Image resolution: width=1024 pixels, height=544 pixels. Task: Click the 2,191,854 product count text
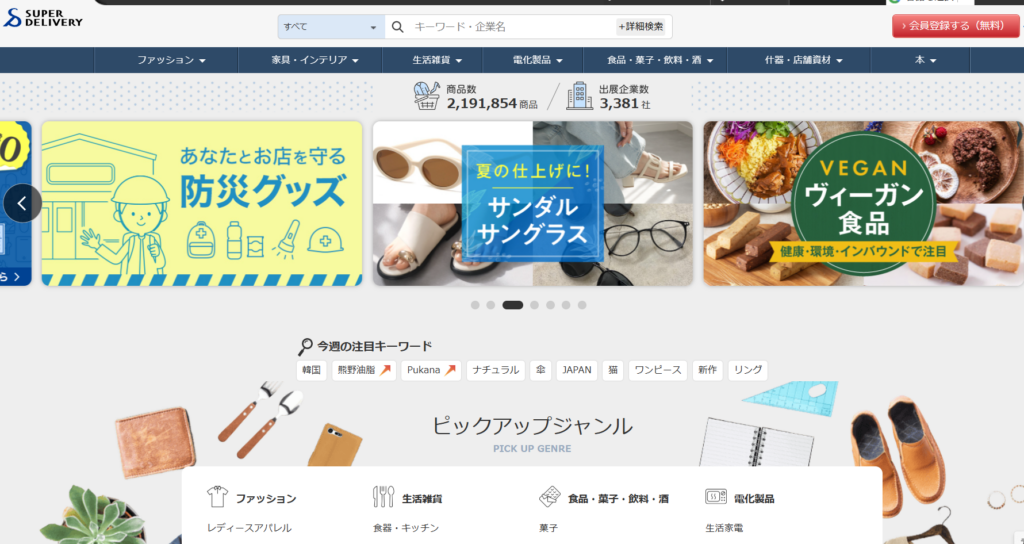pyautogui.click(x=482, y=103)
